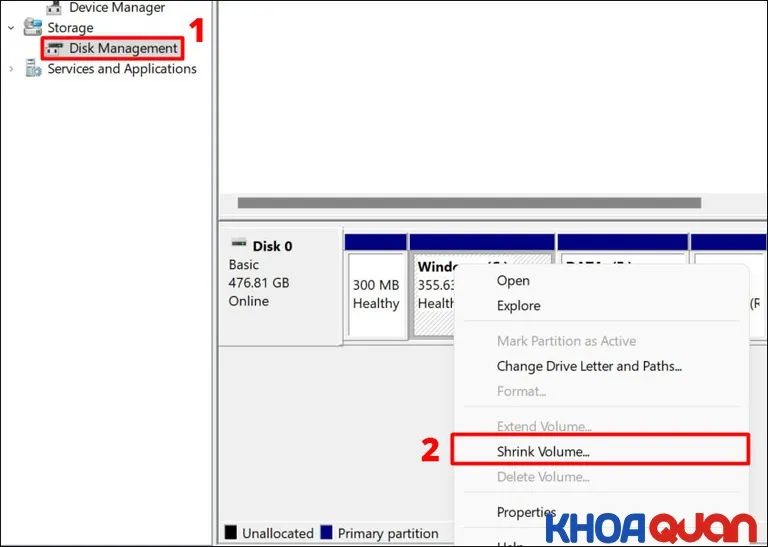Click the Device Manager icon in tree
Screen dimensions: 768x547
click(54, 8)
